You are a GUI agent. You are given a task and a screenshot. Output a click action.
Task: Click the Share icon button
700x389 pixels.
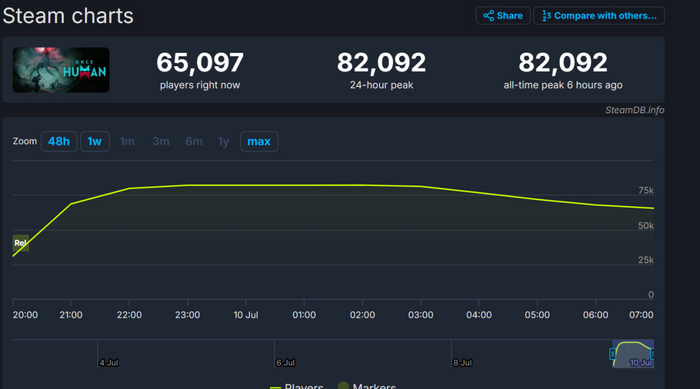click(503, 16)
